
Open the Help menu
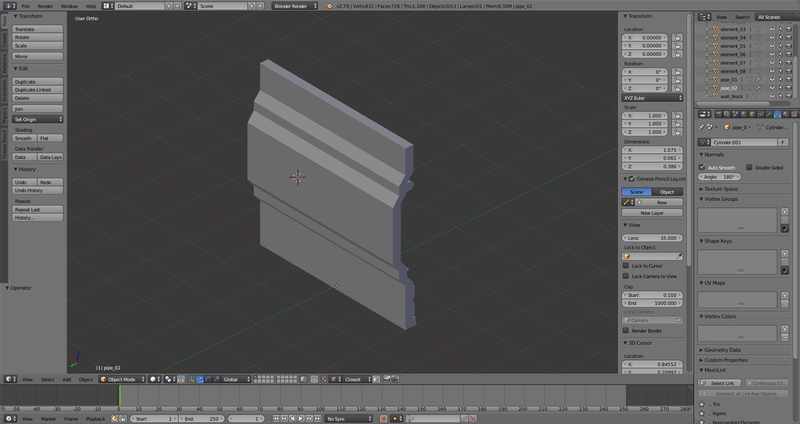point(91,6)
